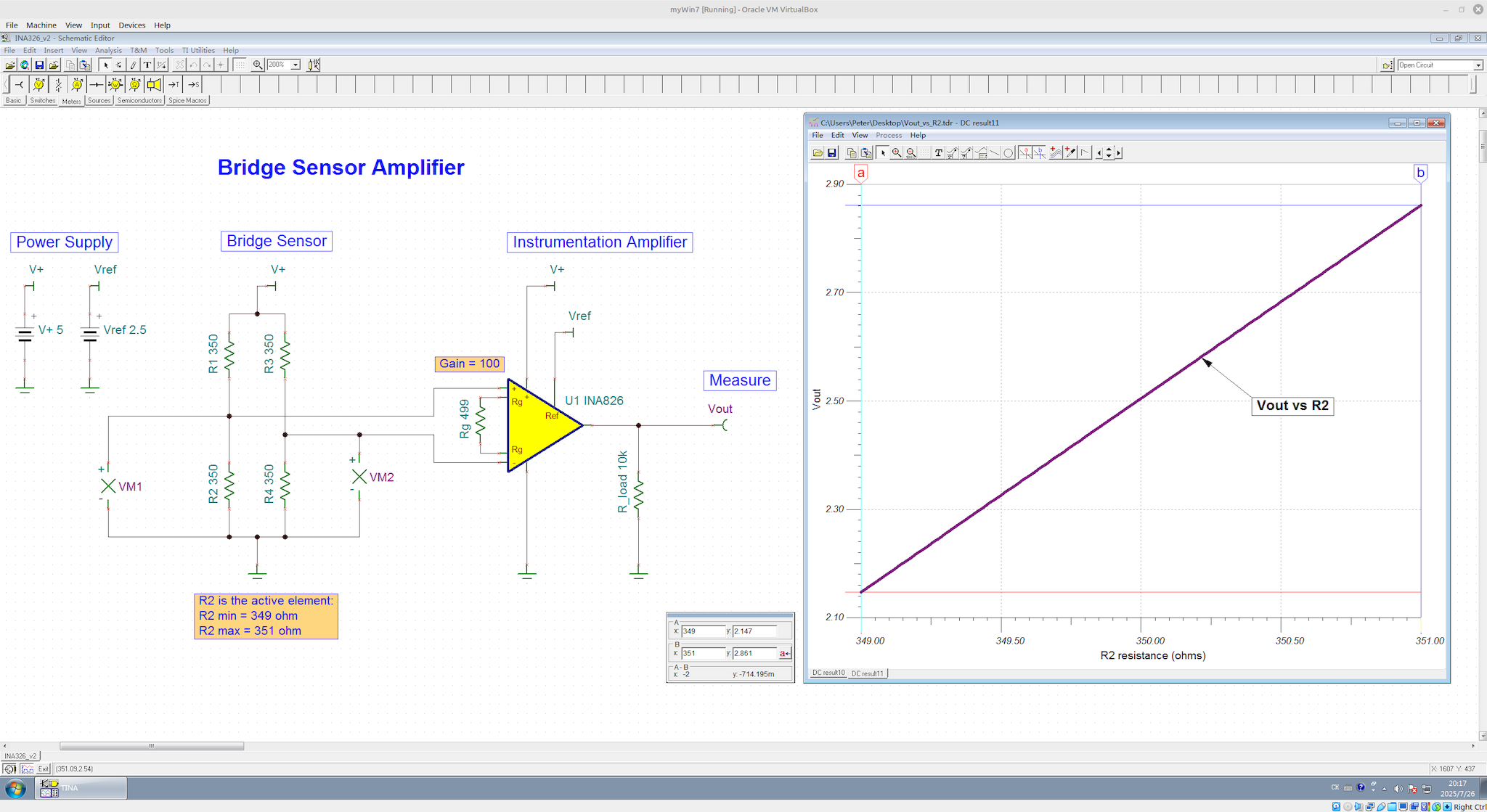
Task: Zoom in on the diagram window graph
Action: (x=897, y=152)
